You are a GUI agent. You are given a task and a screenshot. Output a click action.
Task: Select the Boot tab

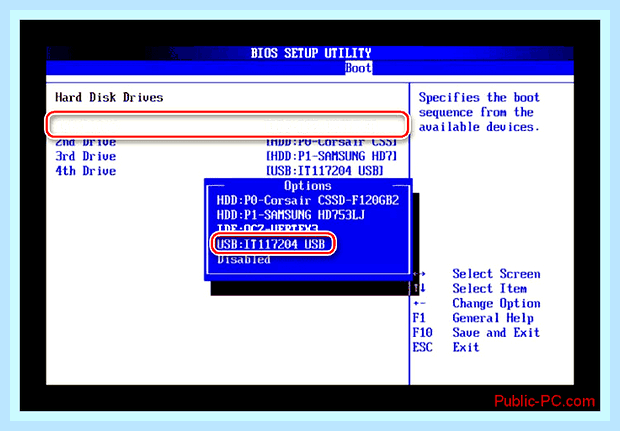[358, 68]
